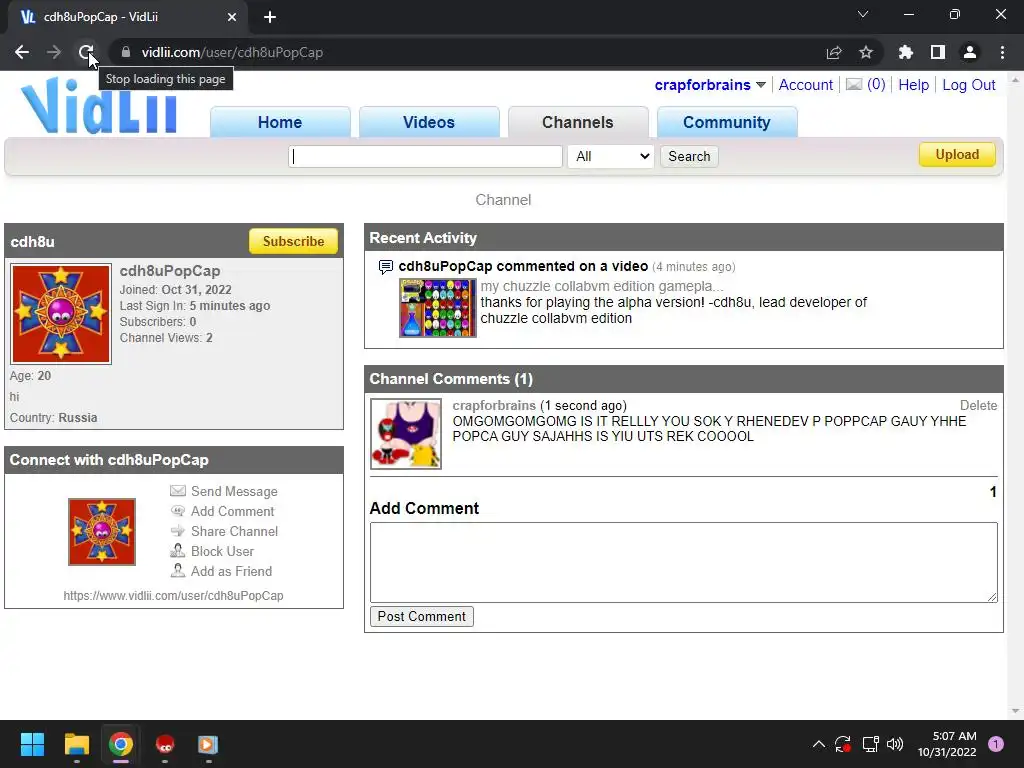Open the media player taskbar icon
Viewport: 1024px width, 768px height.
click(x=208, y=744)
